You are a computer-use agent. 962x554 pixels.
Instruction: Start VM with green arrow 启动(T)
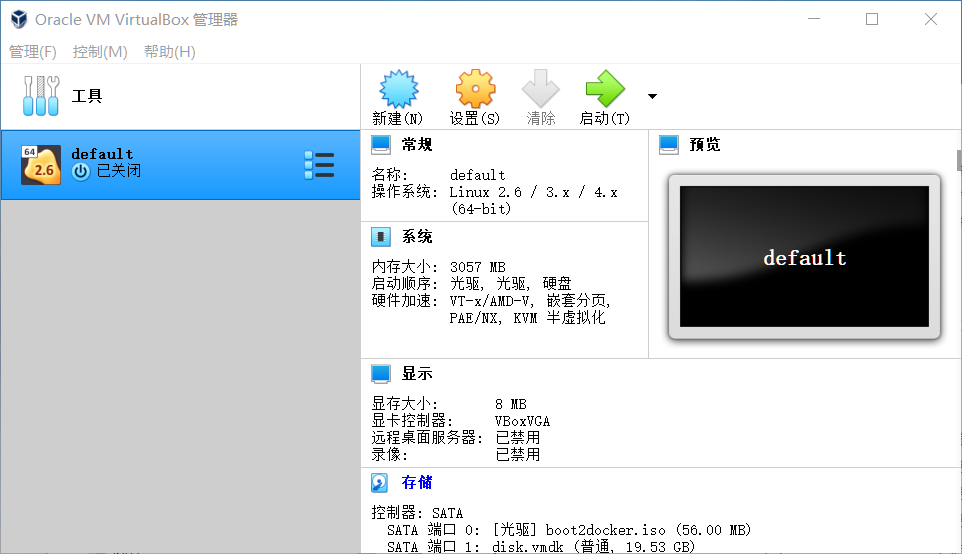pos(605,89)
